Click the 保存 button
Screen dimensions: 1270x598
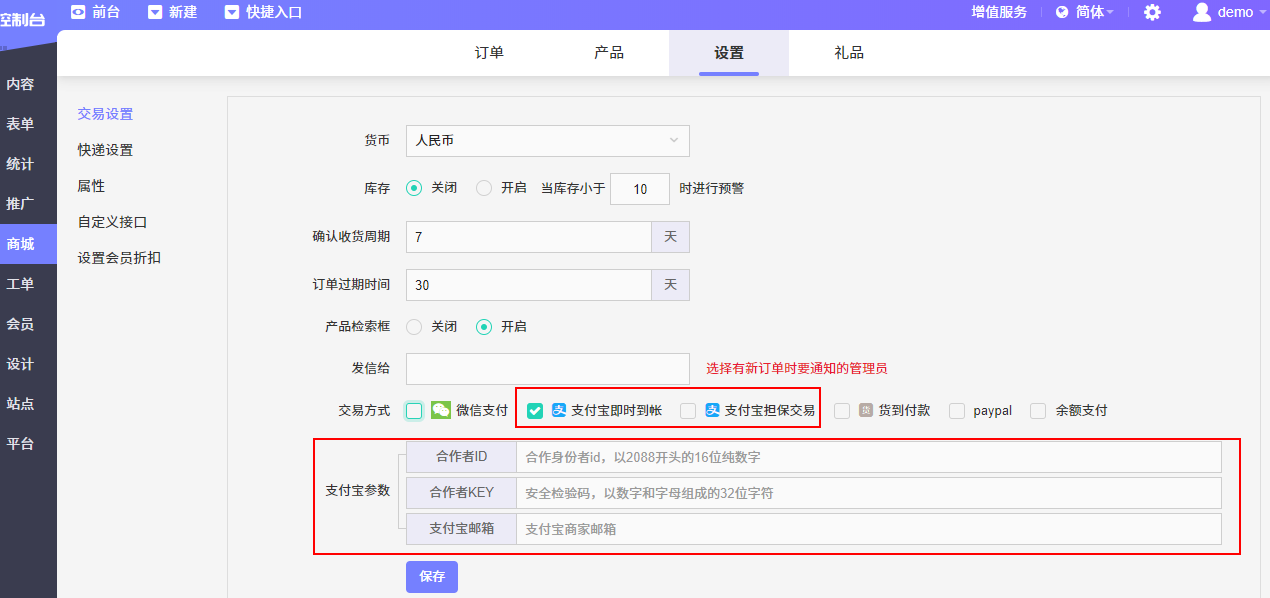coord(432,577)
